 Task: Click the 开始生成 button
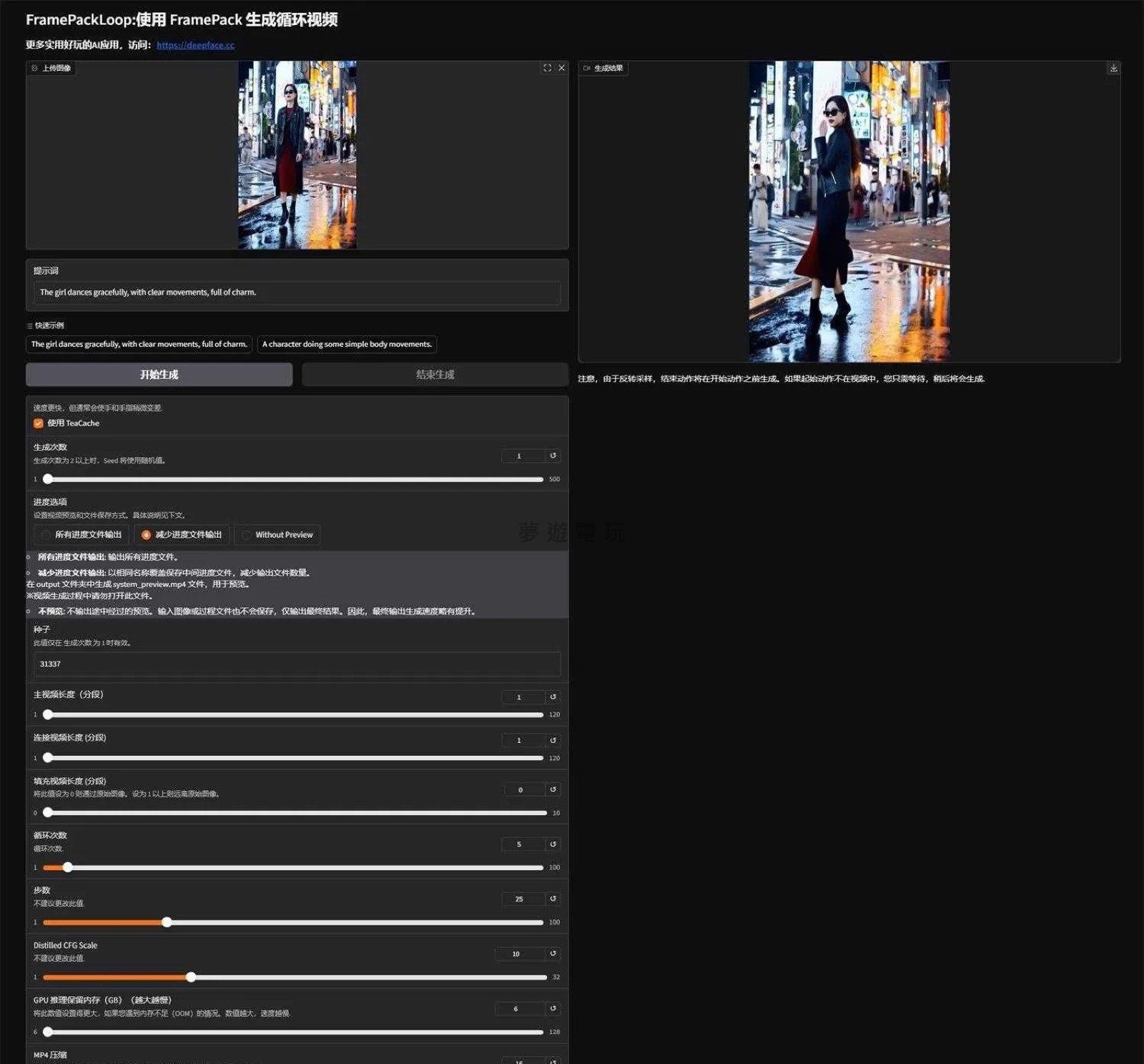(159, 375)
